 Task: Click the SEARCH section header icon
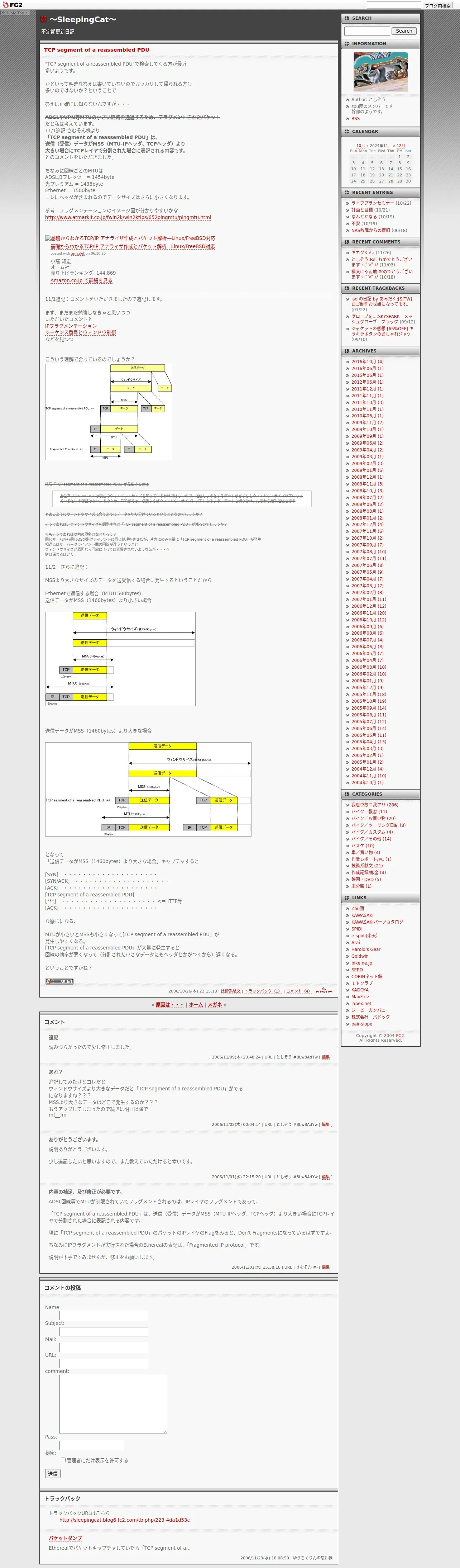click(347, 18)
